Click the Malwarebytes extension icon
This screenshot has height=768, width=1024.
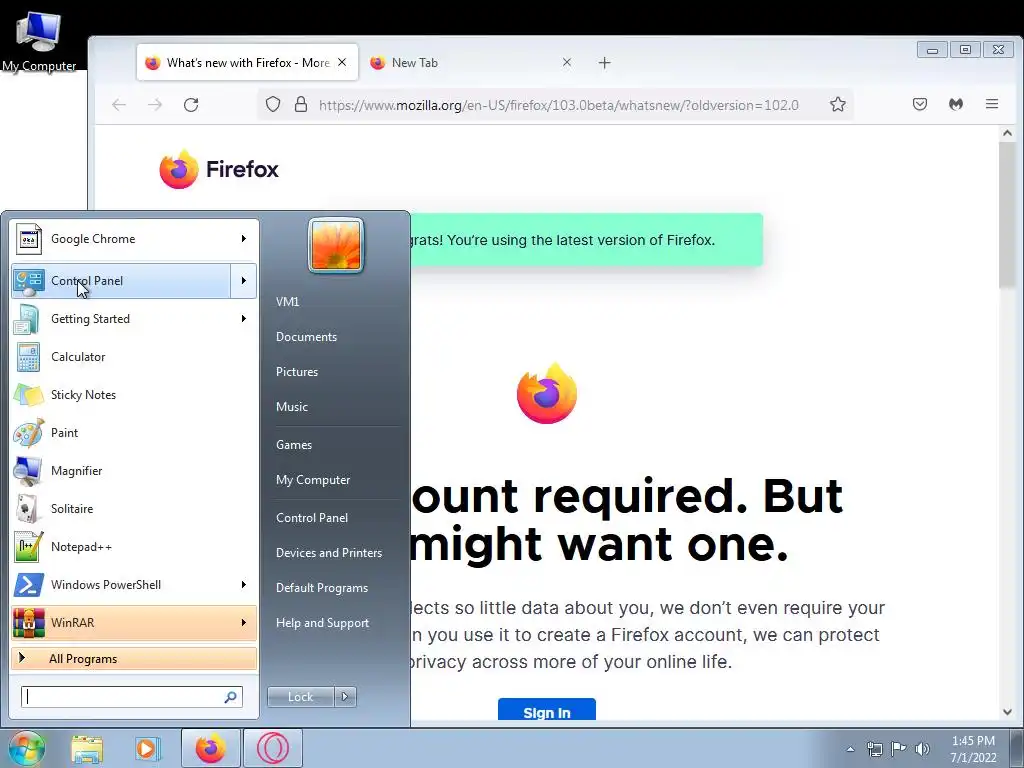956,104
